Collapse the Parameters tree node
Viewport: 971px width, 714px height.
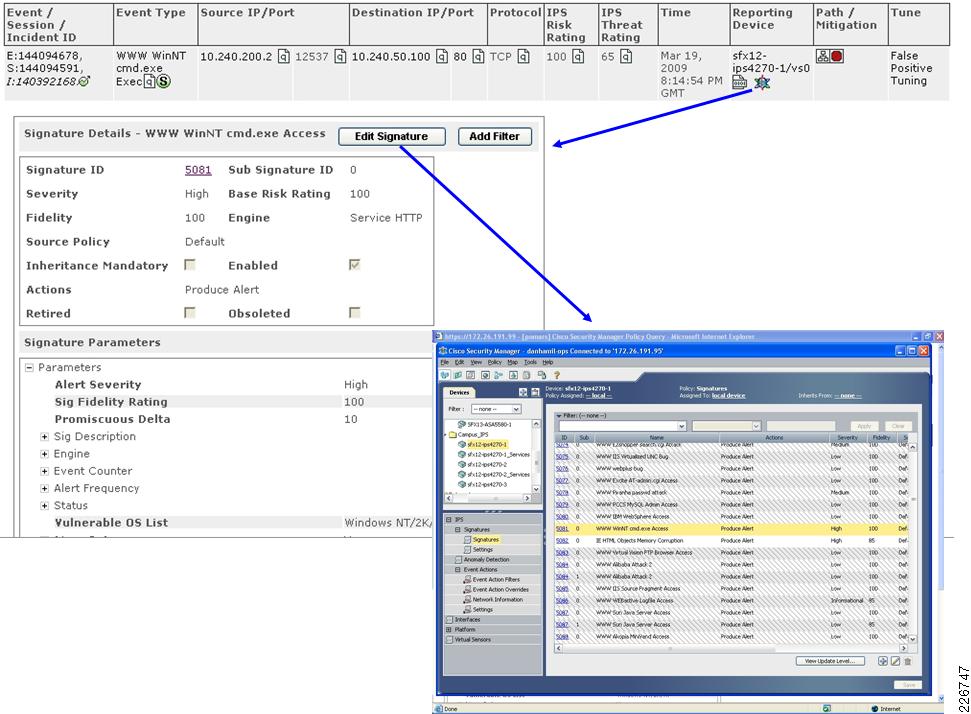tap(29, 367)
